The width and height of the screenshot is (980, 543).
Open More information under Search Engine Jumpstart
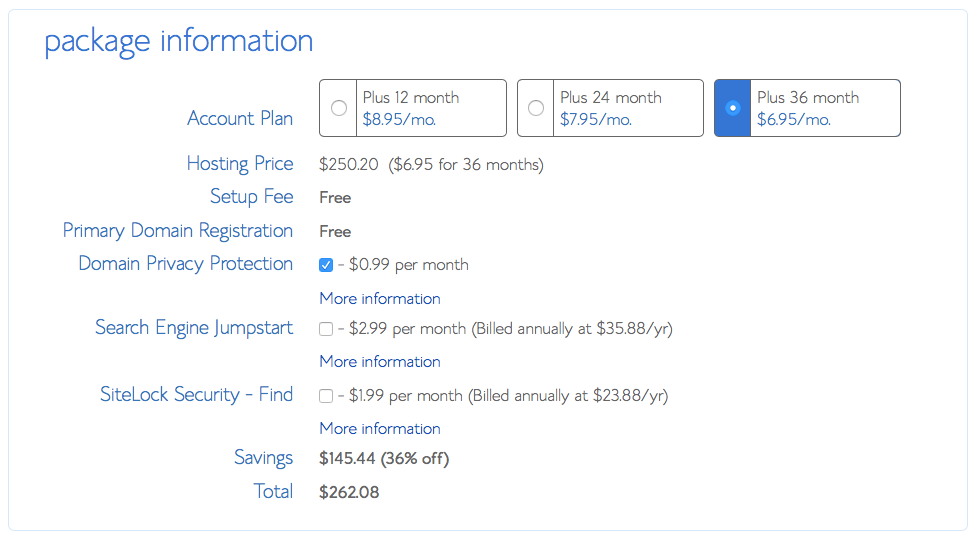point(380,362)
